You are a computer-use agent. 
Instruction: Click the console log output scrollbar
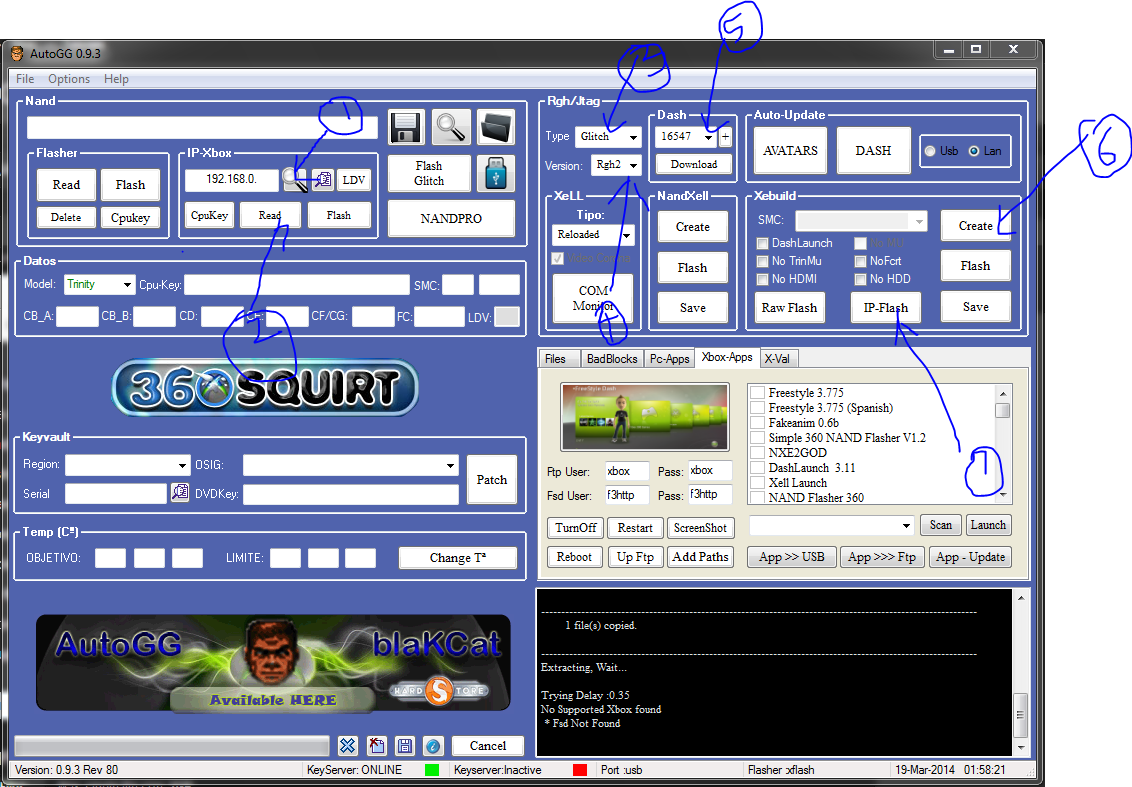(1021, 672)
